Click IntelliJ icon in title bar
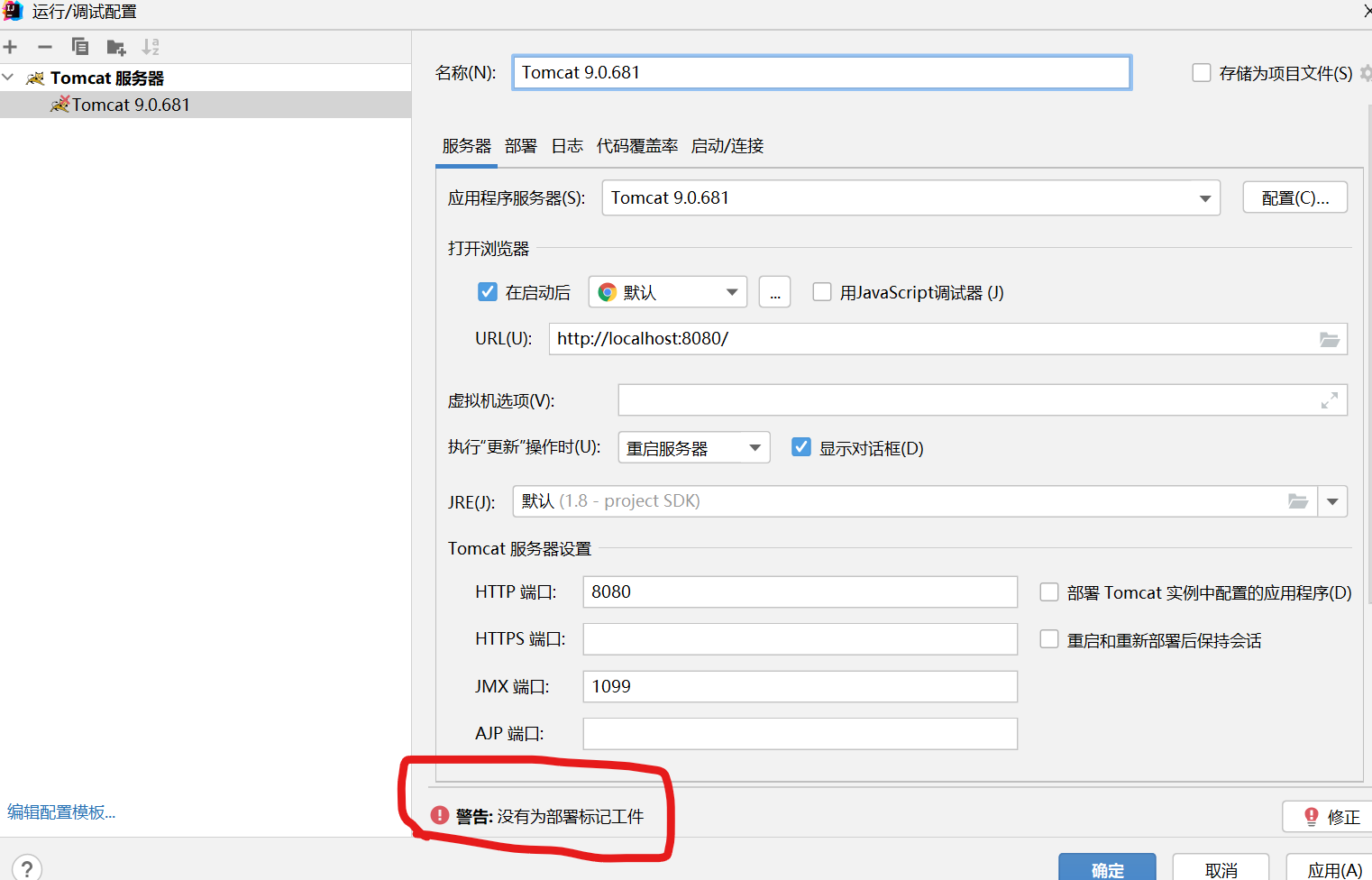1372x880 pixels. 13,12
